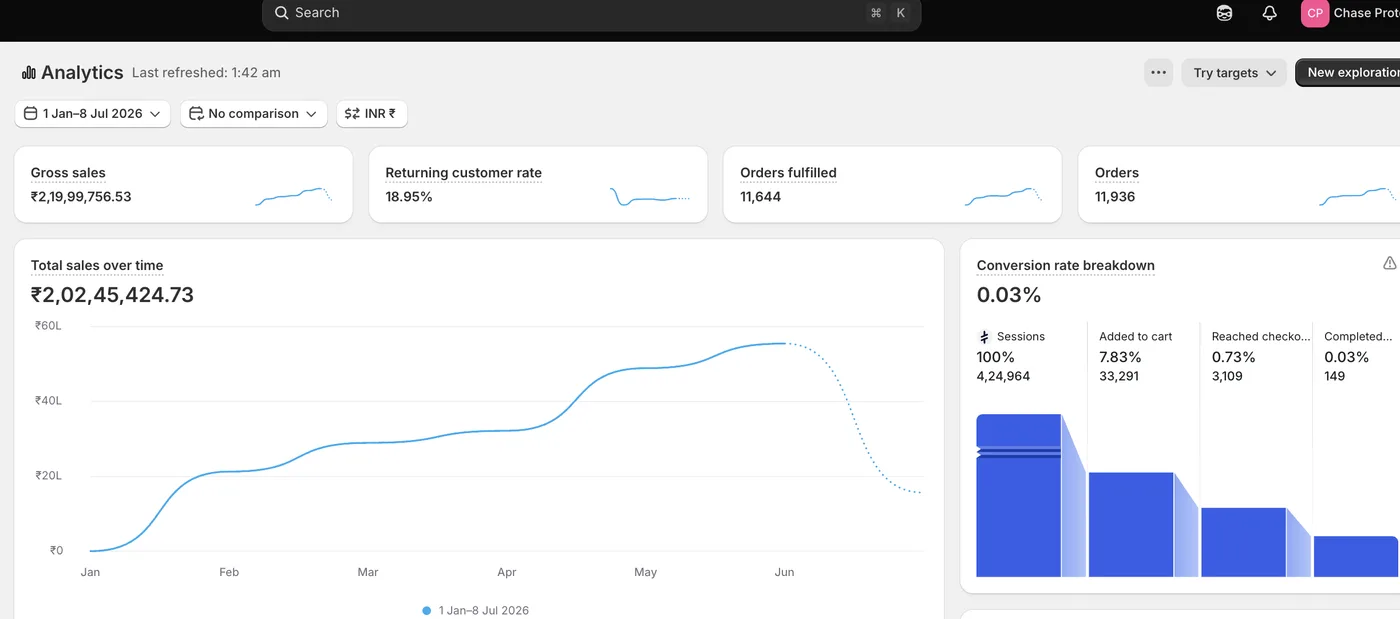This screenshot has height=619, width=1400.
Task: Expand the No comparison dropdown
Action: (254, 114)
